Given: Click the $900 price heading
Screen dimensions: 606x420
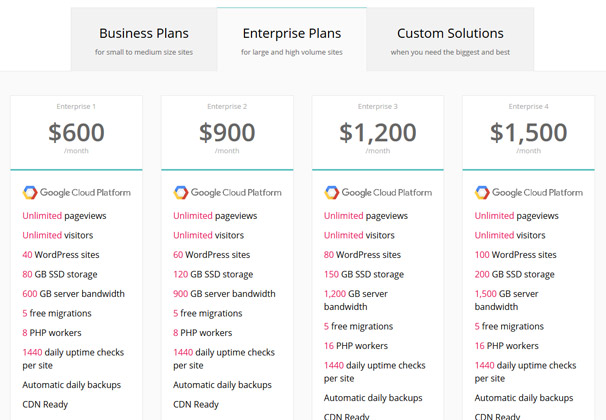Looking at the screenshot, I should 227,132.
